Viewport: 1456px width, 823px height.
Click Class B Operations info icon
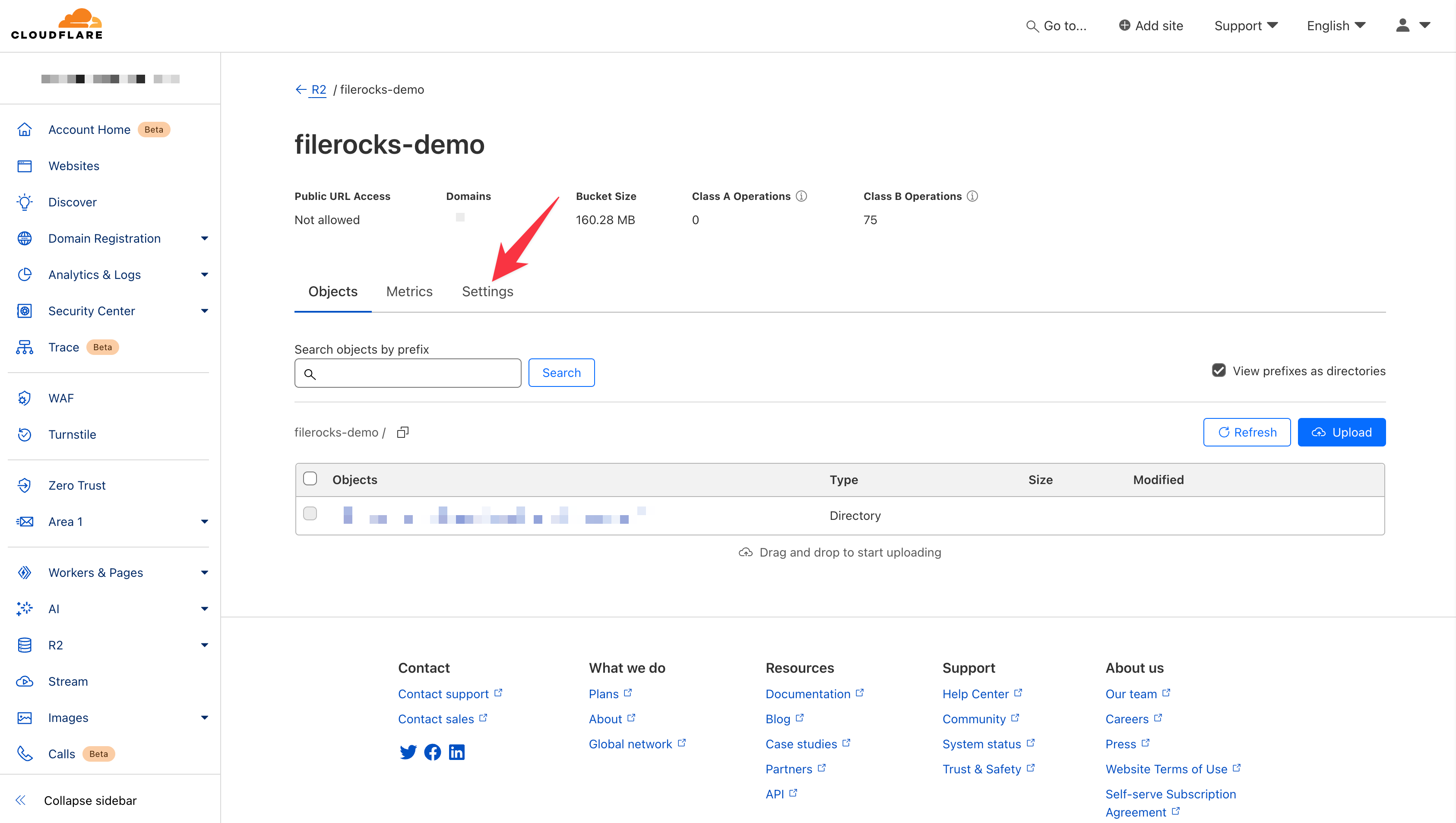pyautogui.click(x=972, y=196)
